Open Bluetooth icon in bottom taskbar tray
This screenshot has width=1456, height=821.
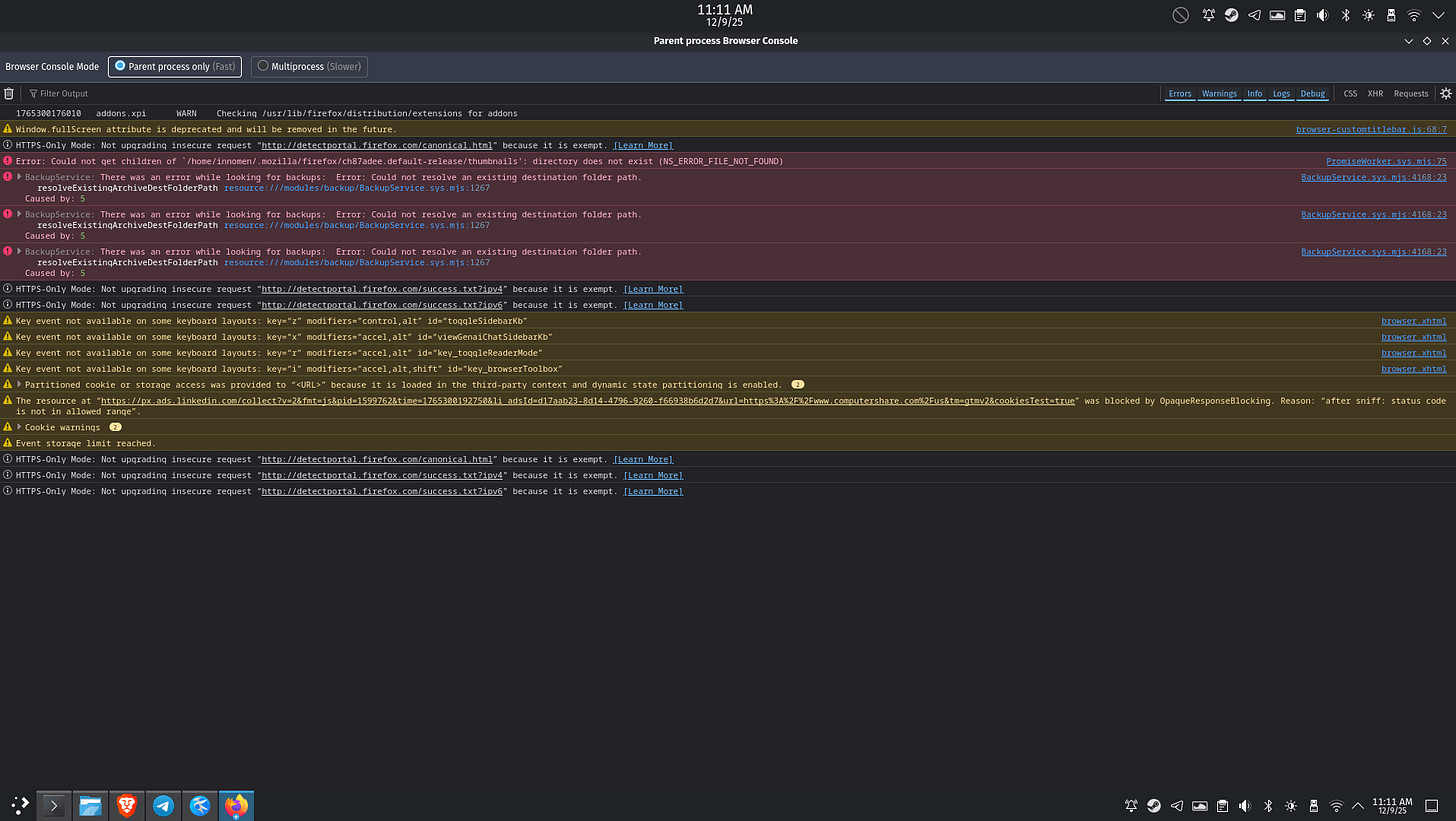pos(1268,805)
